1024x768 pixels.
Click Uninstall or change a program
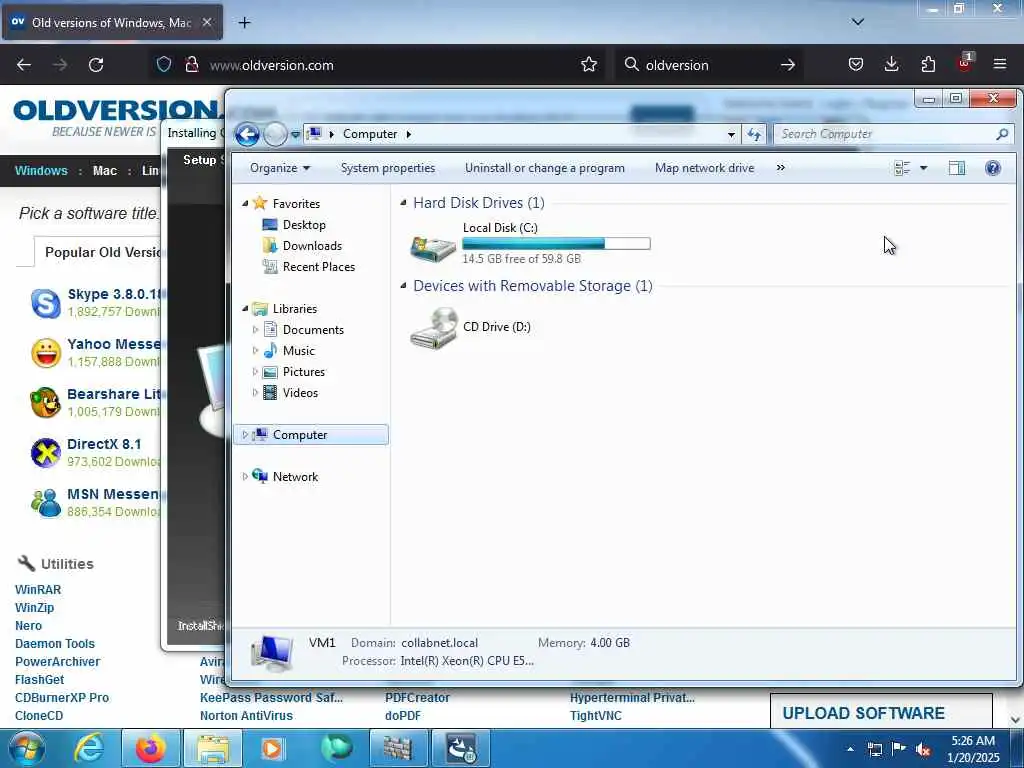click(x=545, y=168)
